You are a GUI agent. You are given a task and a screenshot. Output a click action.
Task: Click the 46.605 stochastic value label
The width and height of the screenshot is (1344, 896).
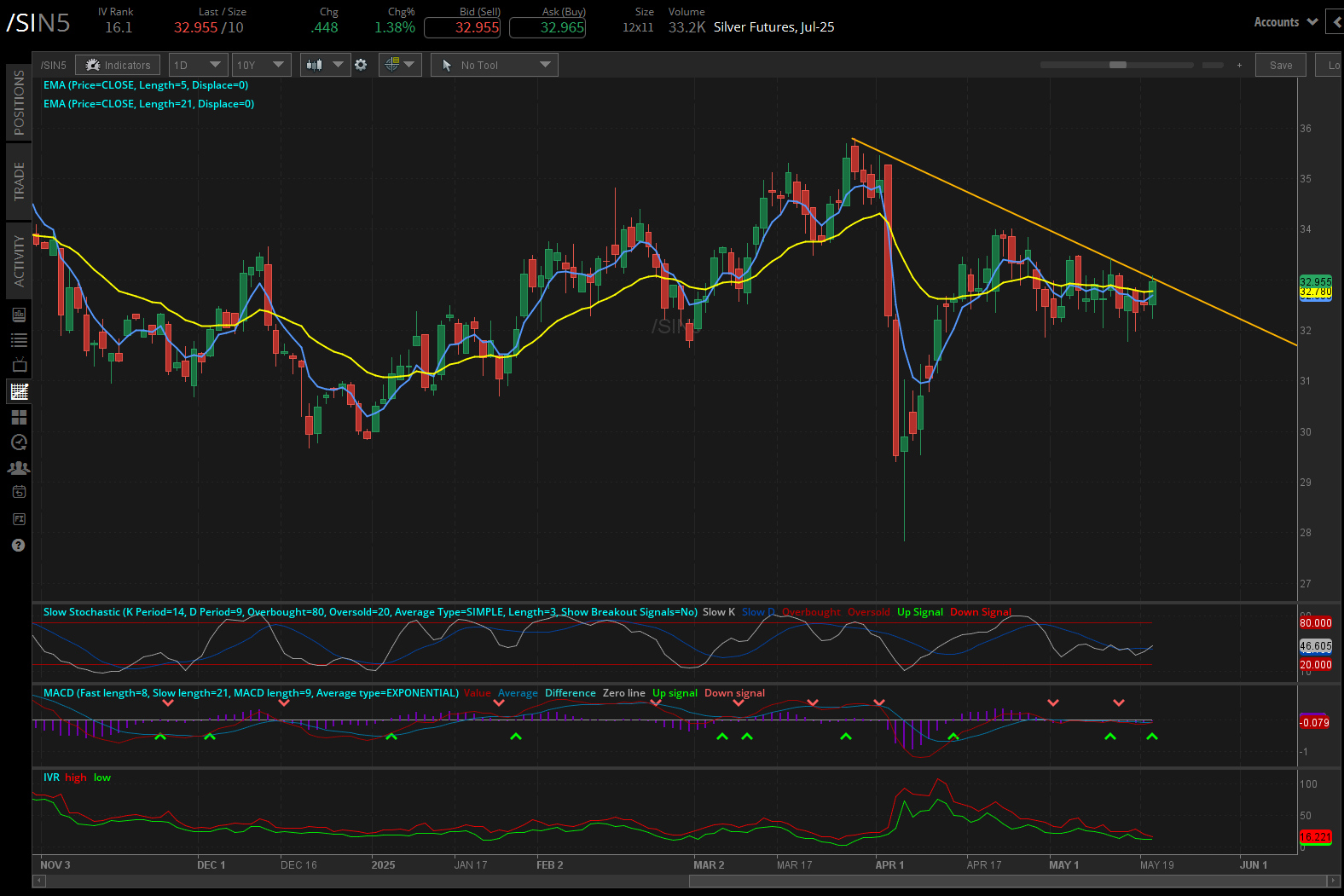pyautogui.click(x=1315, y=646)
